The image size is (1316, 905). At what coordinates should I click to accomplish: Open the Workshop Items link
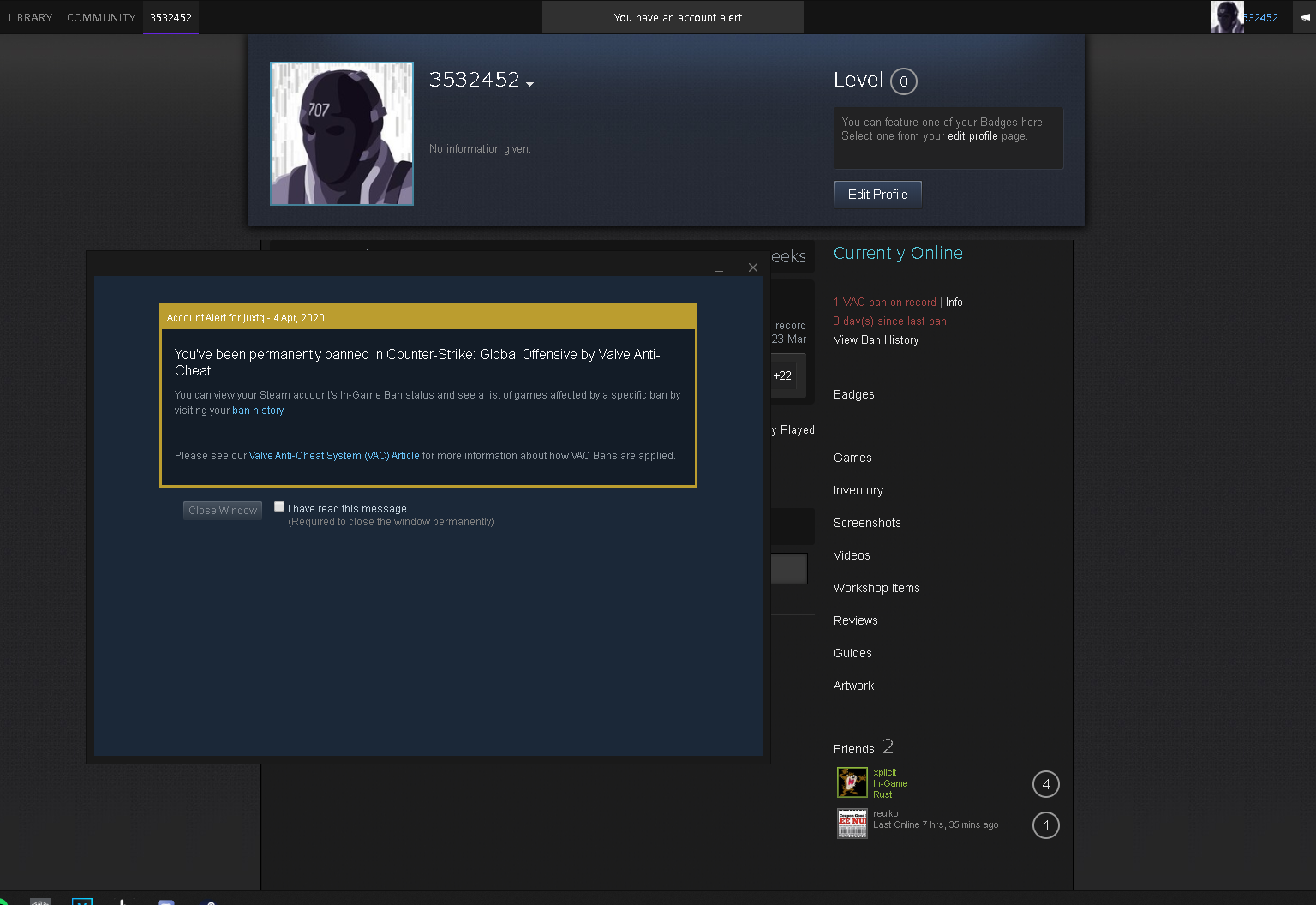(876, 588)
